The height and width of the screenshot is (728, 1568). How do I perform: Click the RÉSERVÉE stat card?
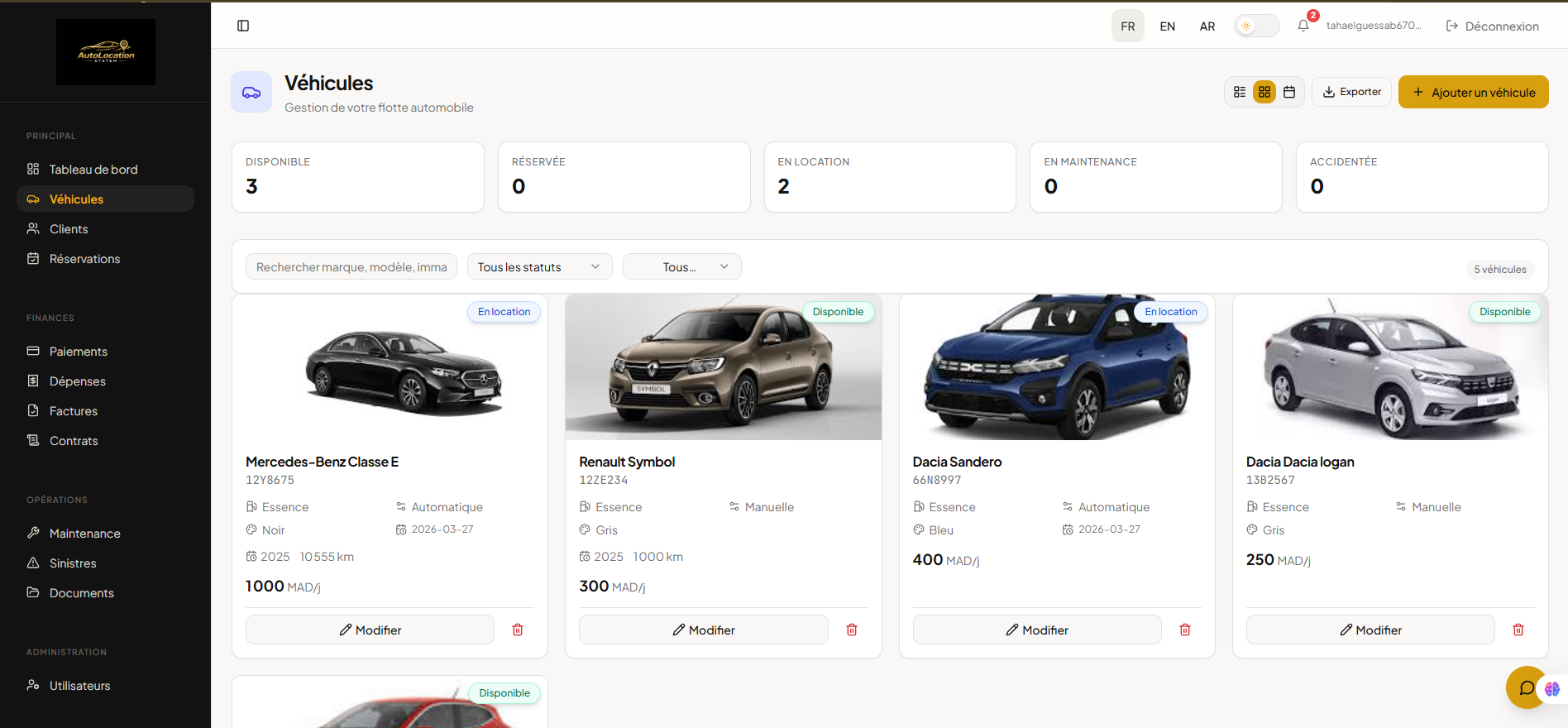624,177
